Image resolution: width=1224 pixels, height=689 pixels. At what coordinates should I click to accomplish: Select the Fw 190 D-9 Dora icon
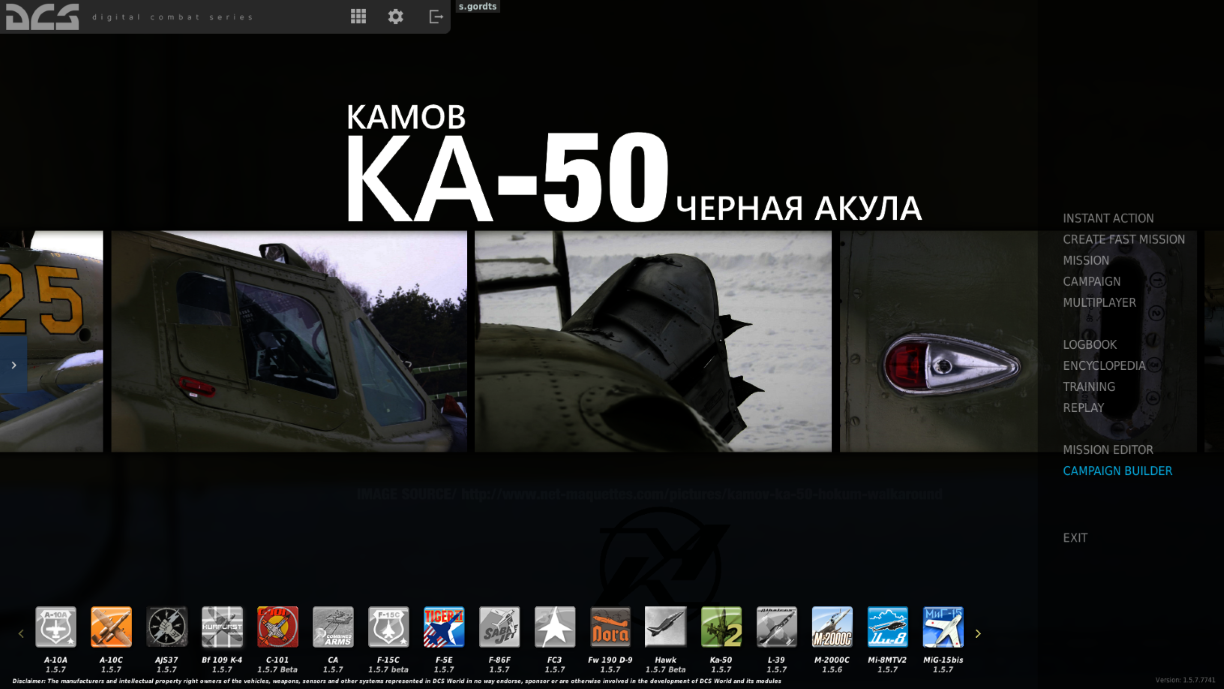coord(610,627)
